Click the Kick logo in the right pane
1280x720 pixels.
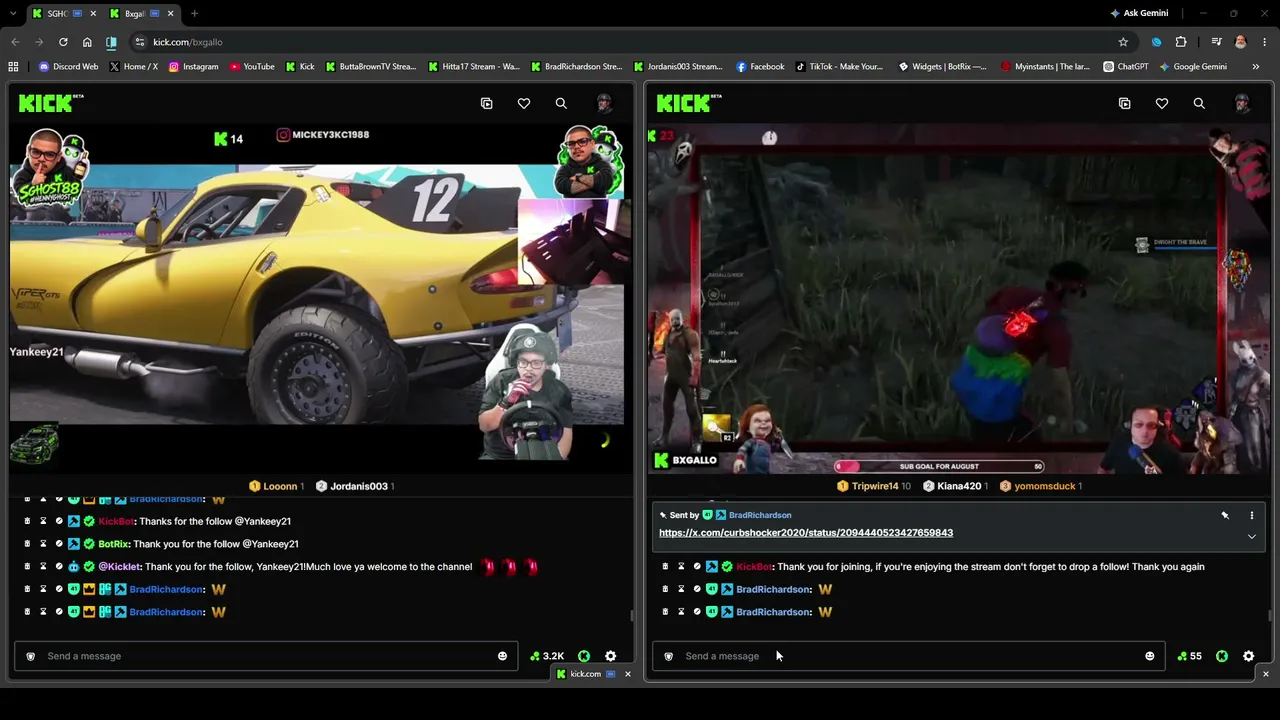click(x=688, y=103)
